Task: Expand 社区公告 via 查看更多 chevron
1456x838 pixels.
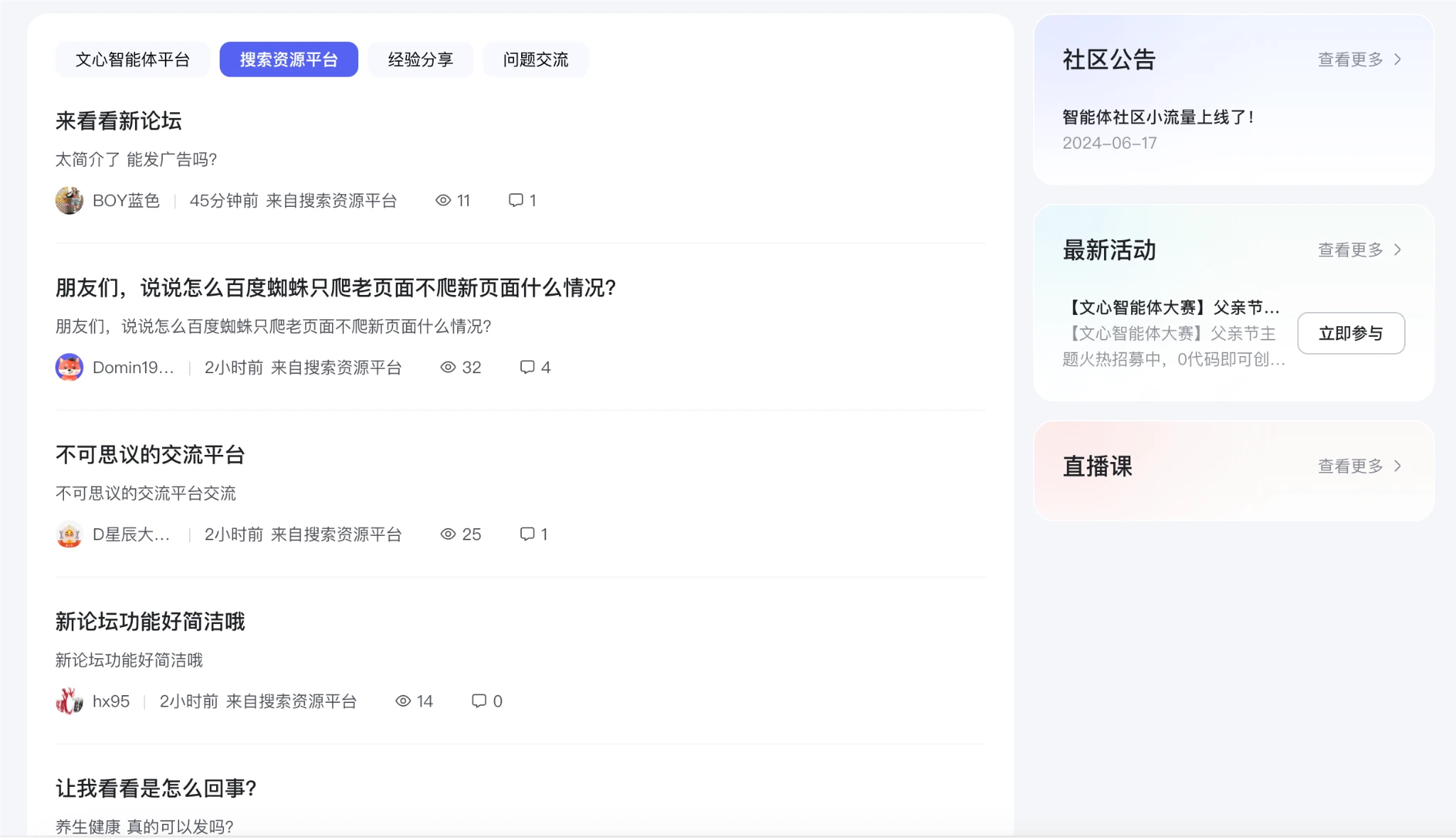Action: click(x=1397, y=60)
